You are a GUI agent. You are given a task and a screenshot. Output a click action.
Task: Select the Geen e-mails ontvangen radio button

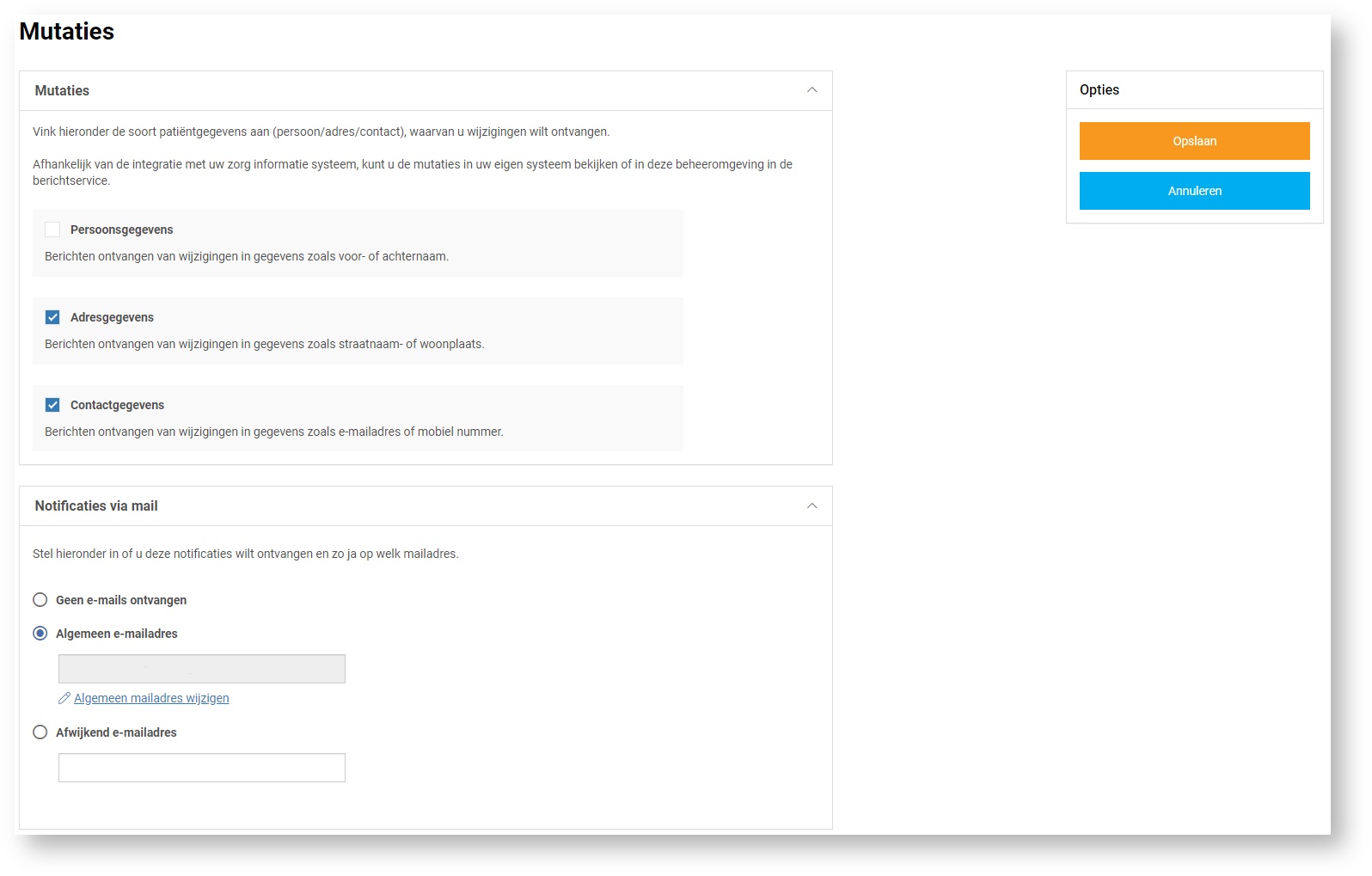40,600
